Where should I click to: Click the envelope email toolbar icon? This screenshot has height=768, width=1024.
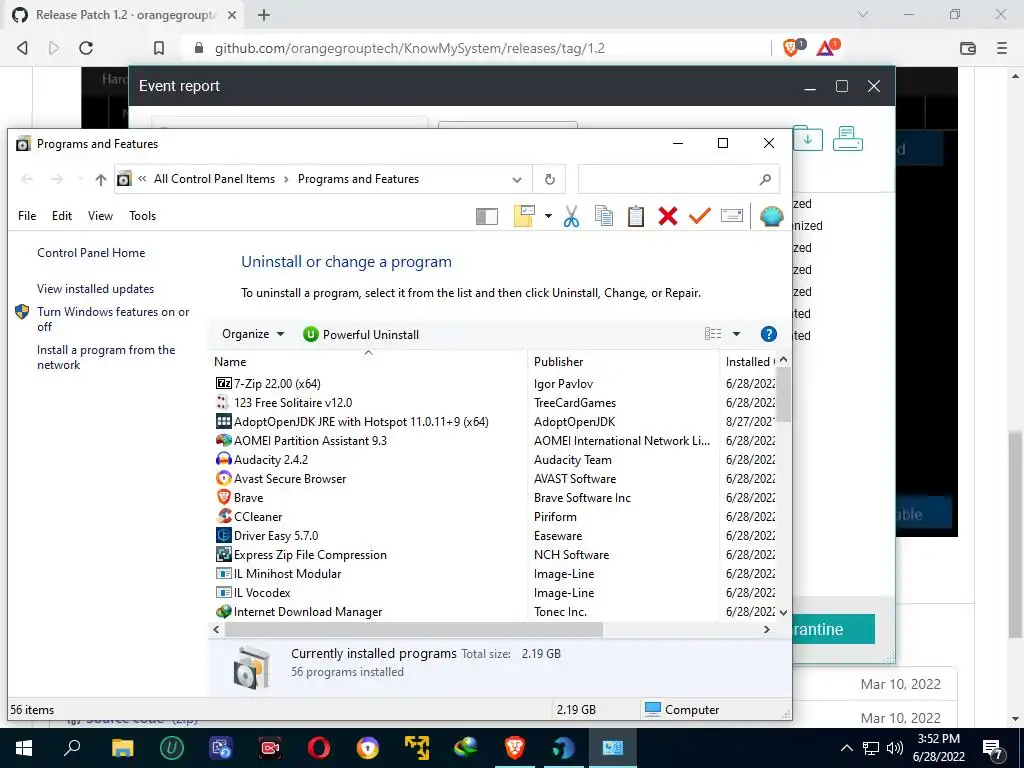(x=731, y=216)
